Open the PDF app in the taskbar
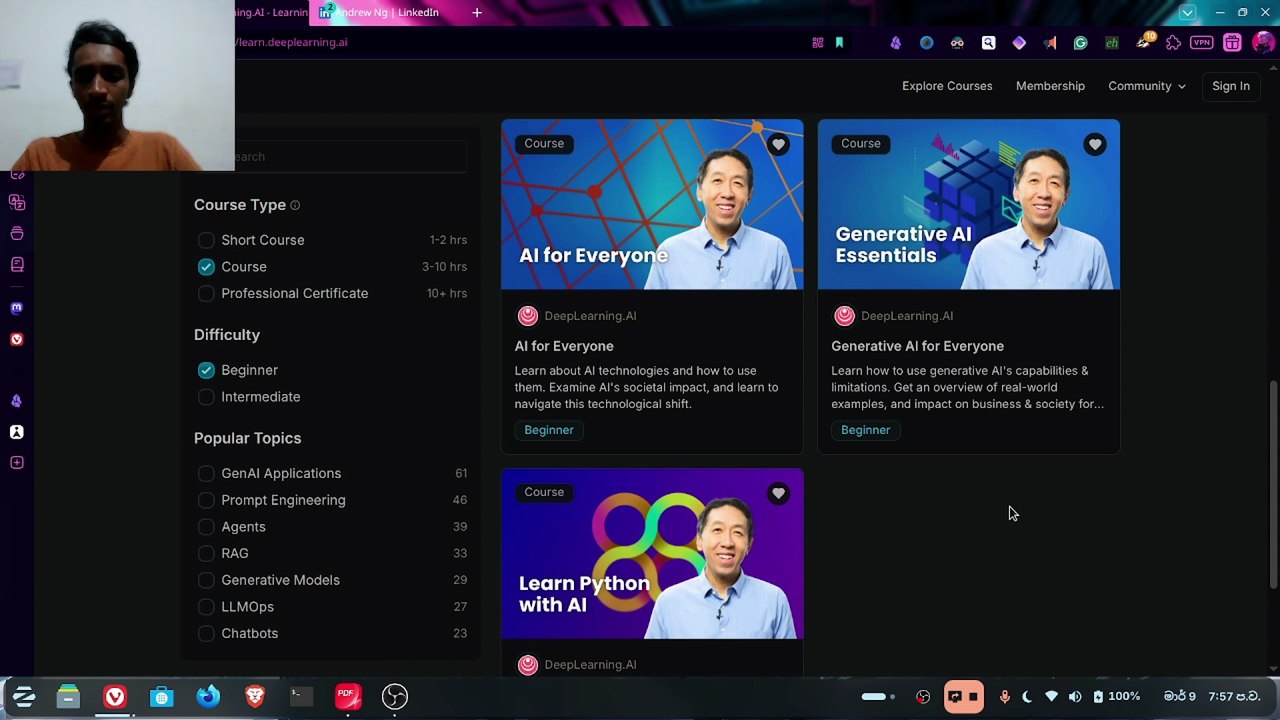This screenshot has width=1280, height=720. 348,696
